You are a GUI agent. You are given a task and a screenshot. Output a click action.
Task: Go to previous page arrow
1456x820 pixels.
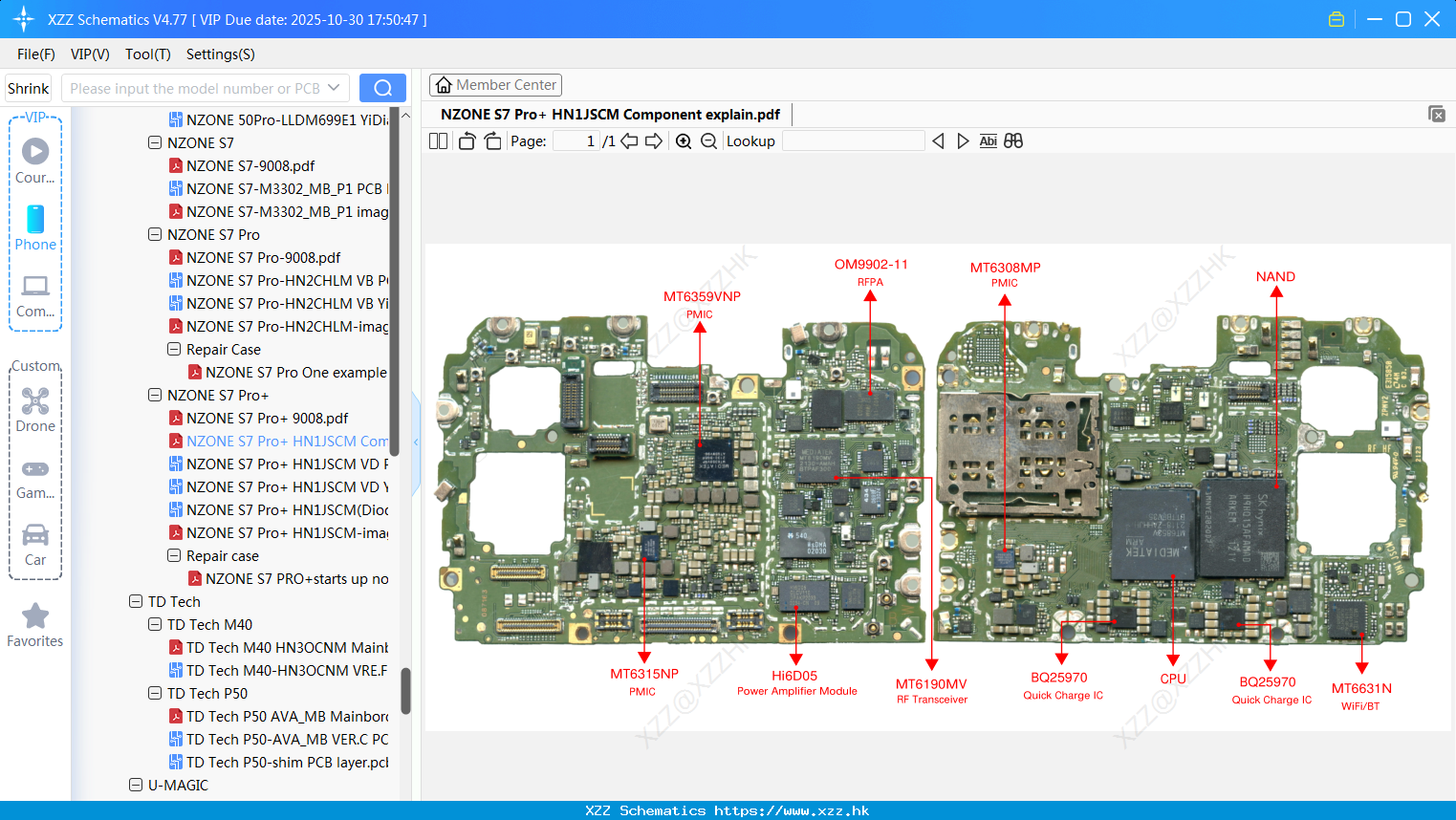(629, 140)
